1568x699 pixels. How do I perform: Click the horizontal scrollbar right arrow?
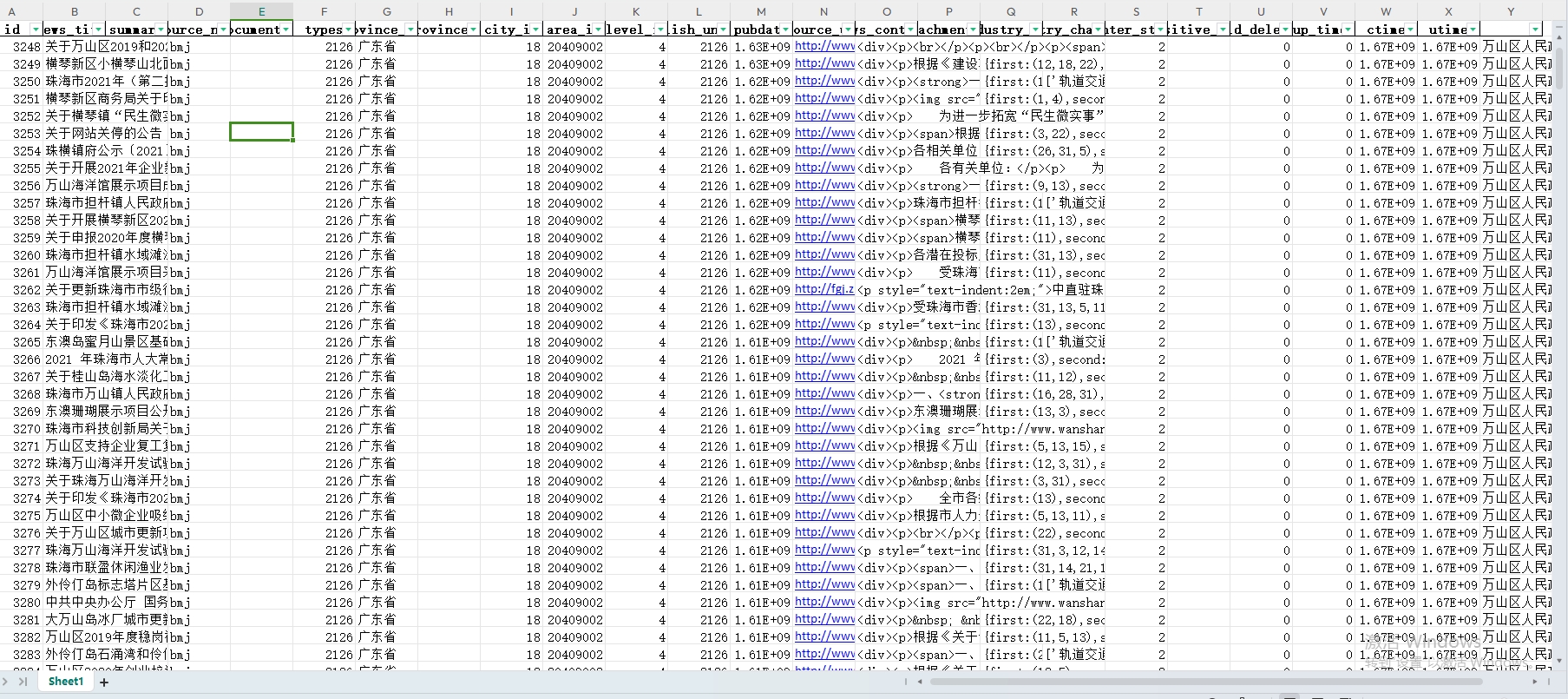tap(1534, 682)
